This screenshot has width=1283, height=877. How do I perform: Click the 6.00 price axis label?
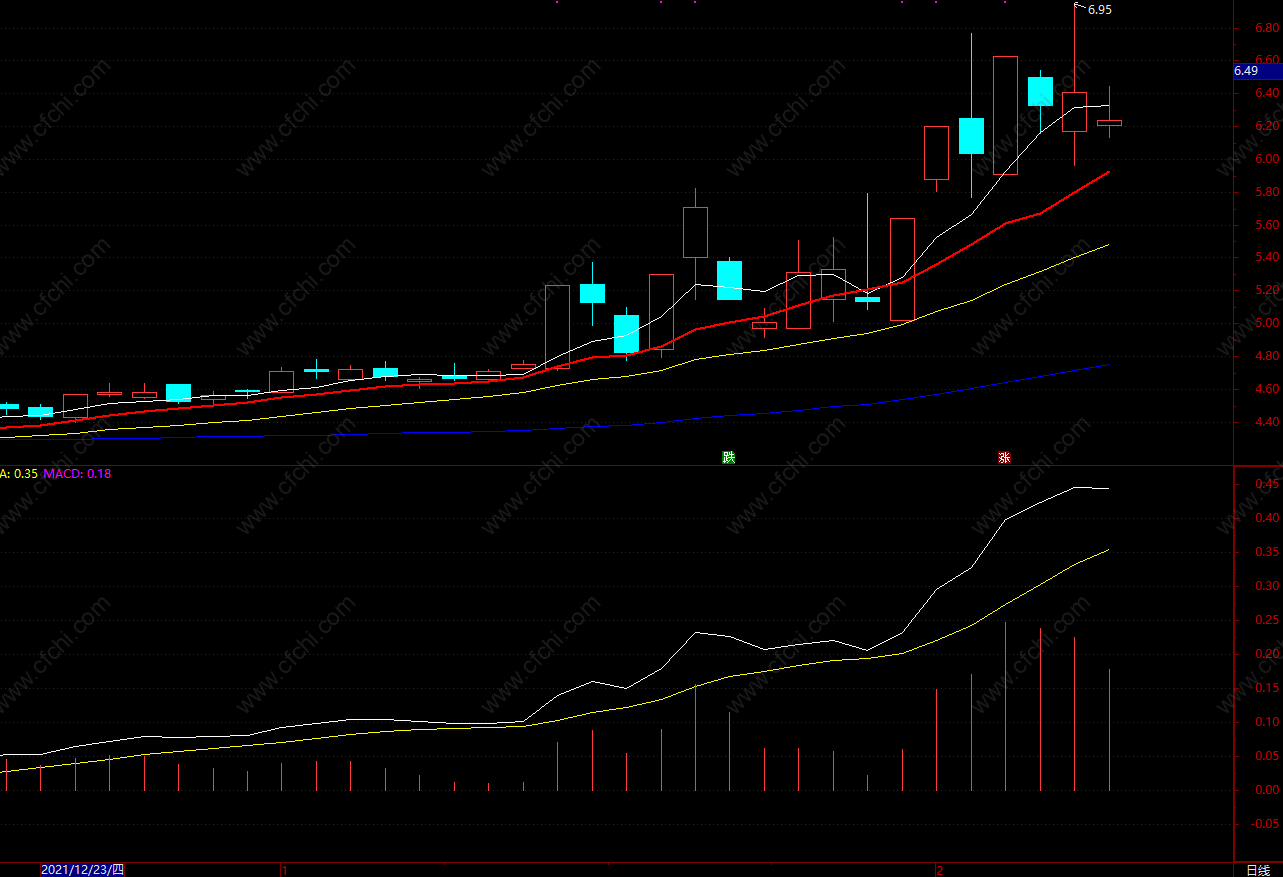(x=1267, y=159)
